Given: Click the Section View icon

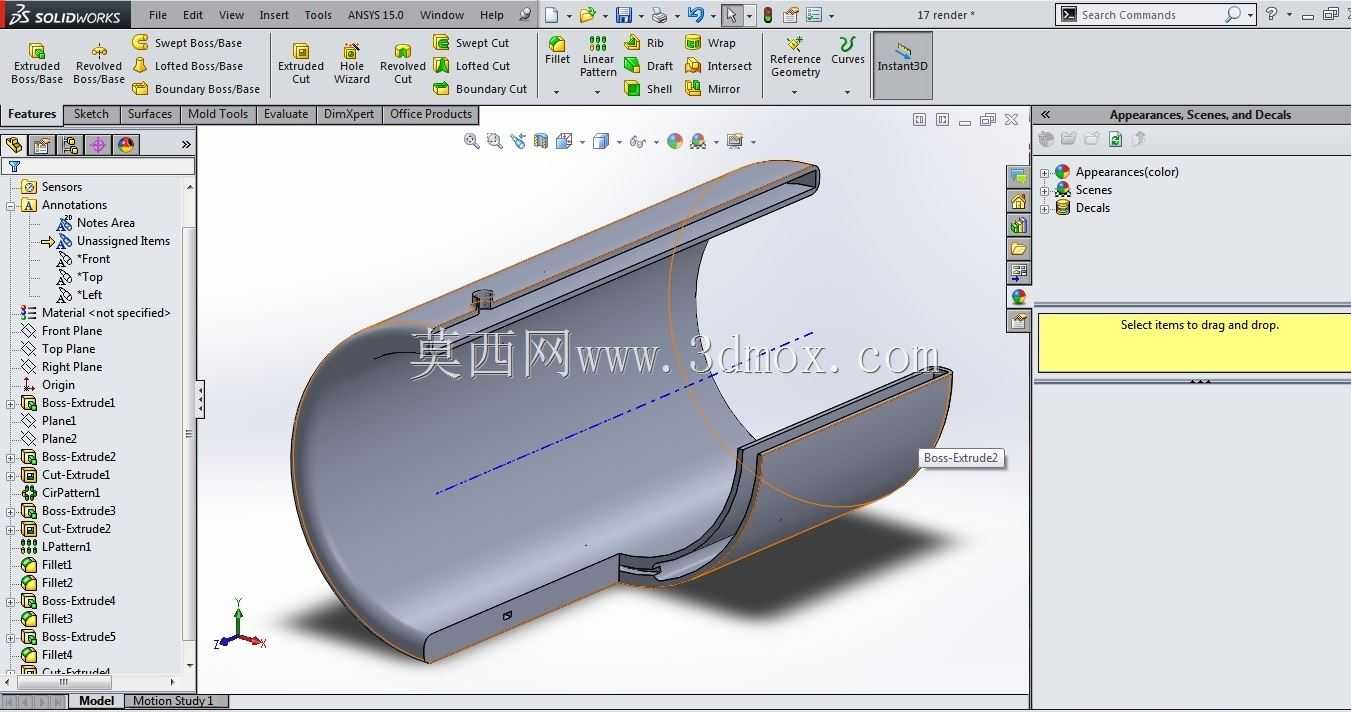Looking at the screenshot, I should [x=541, y=142].
